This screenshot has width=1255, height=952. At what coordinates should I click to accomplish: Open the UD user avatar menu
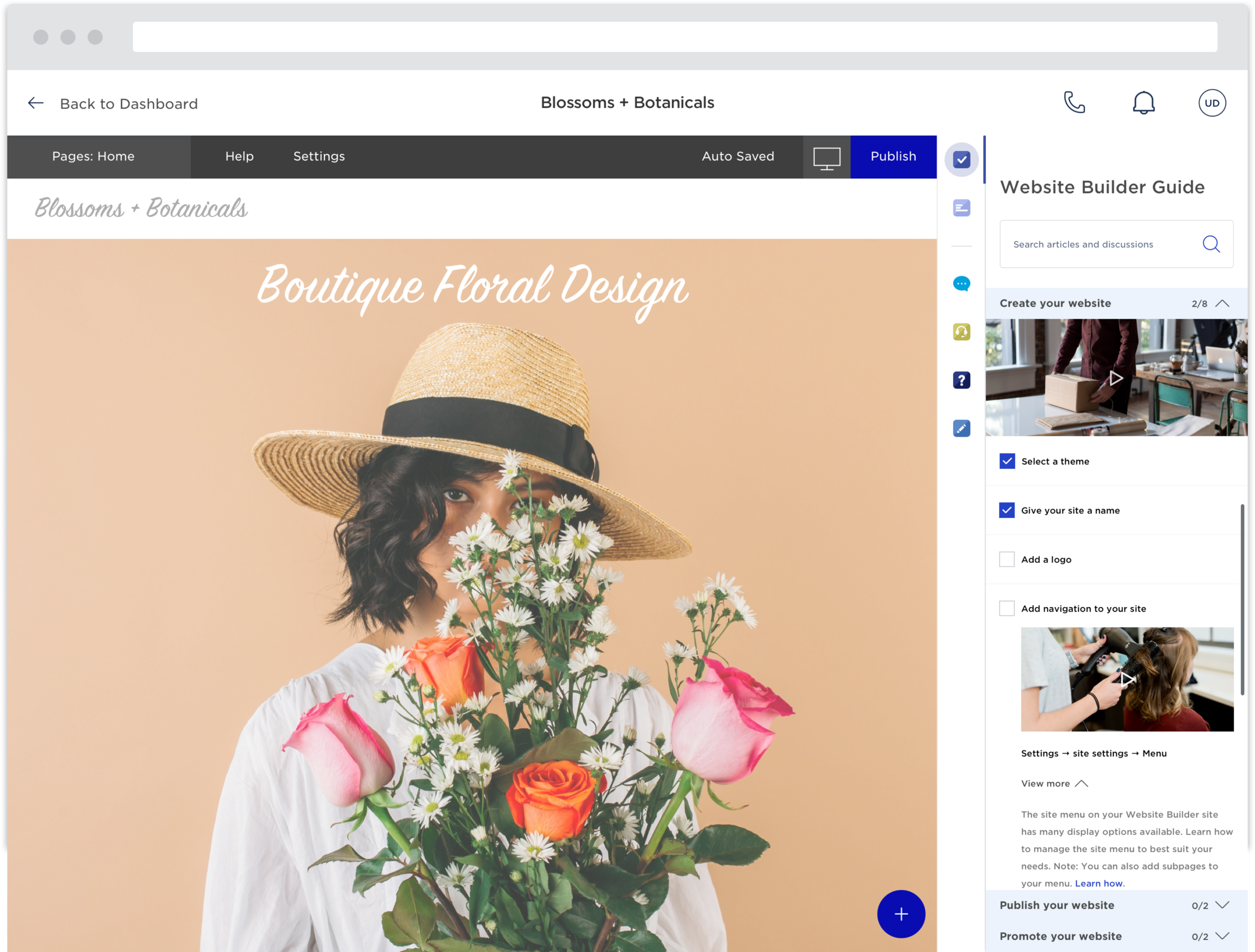(x=1212, y=103)
